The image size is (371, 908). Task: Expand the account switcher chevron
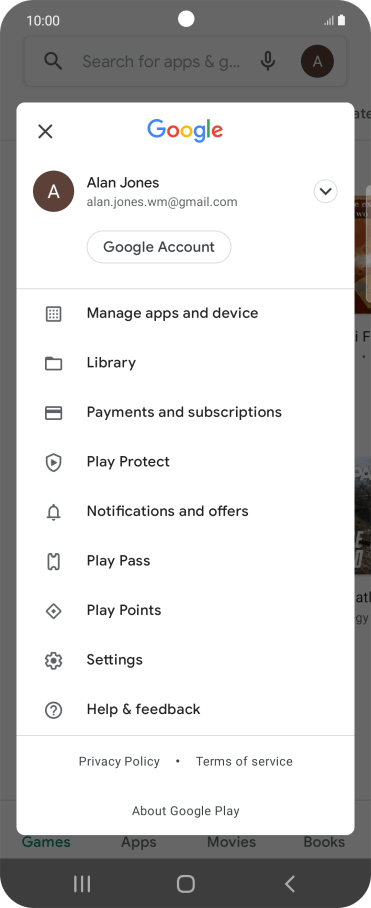coord(326,191)
